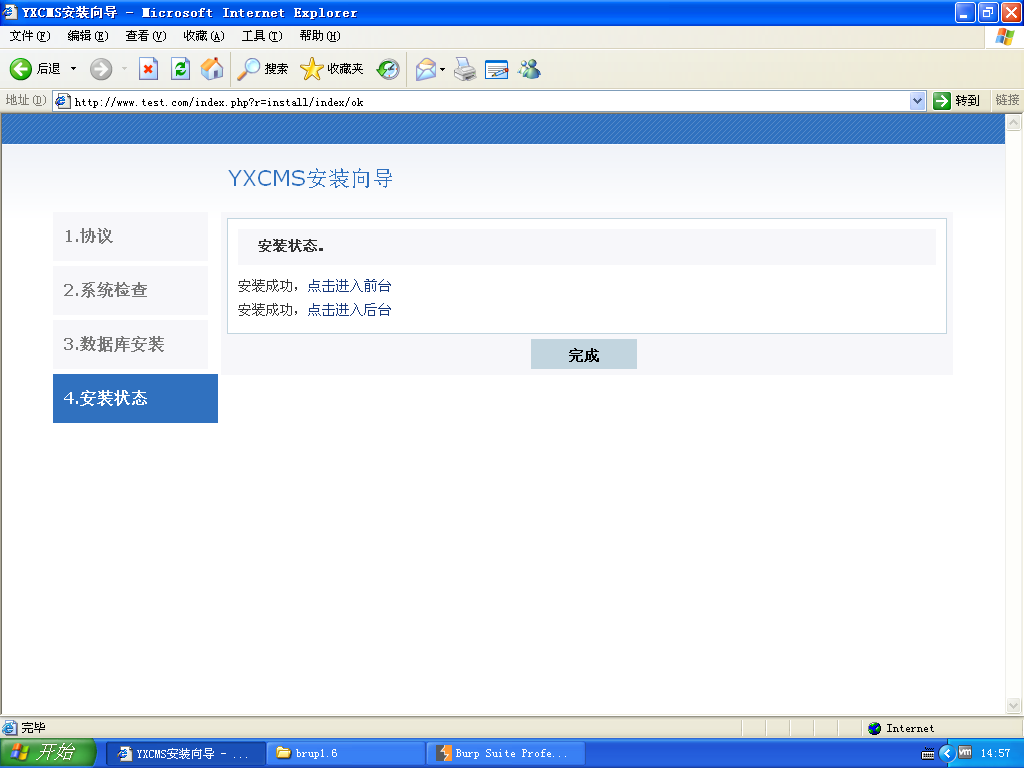1024x768 pixels.
Task: Click the 安装状态。 section header text
Action: click(x=291, y=246)
